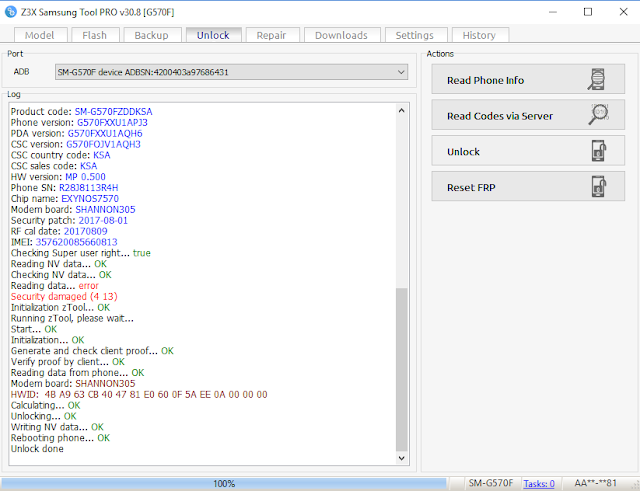Click the Running zTool, please wait line
640x491 pixels.
click(72, 318)
